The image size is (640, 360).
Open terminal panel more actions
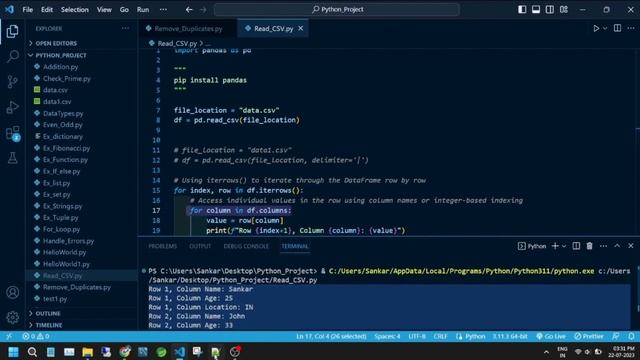pos(603,246)
